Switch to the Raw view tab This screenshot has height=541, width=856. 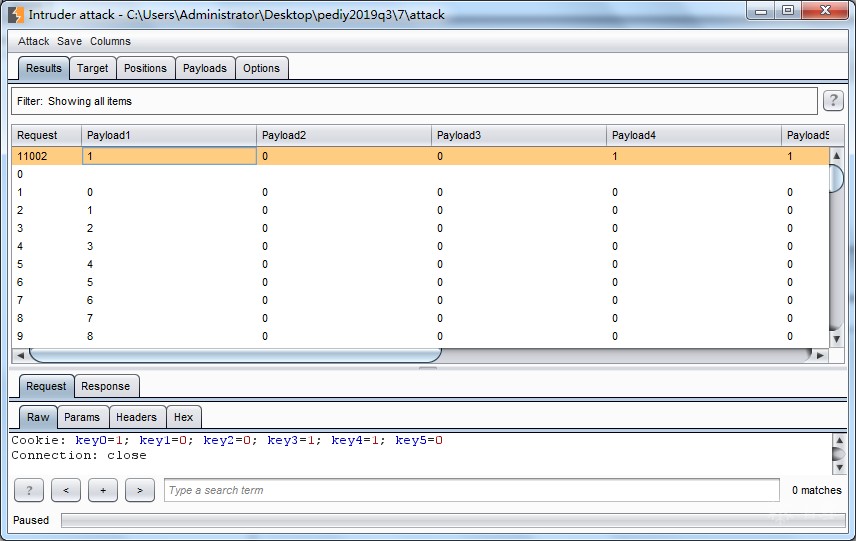pos(38,418)
